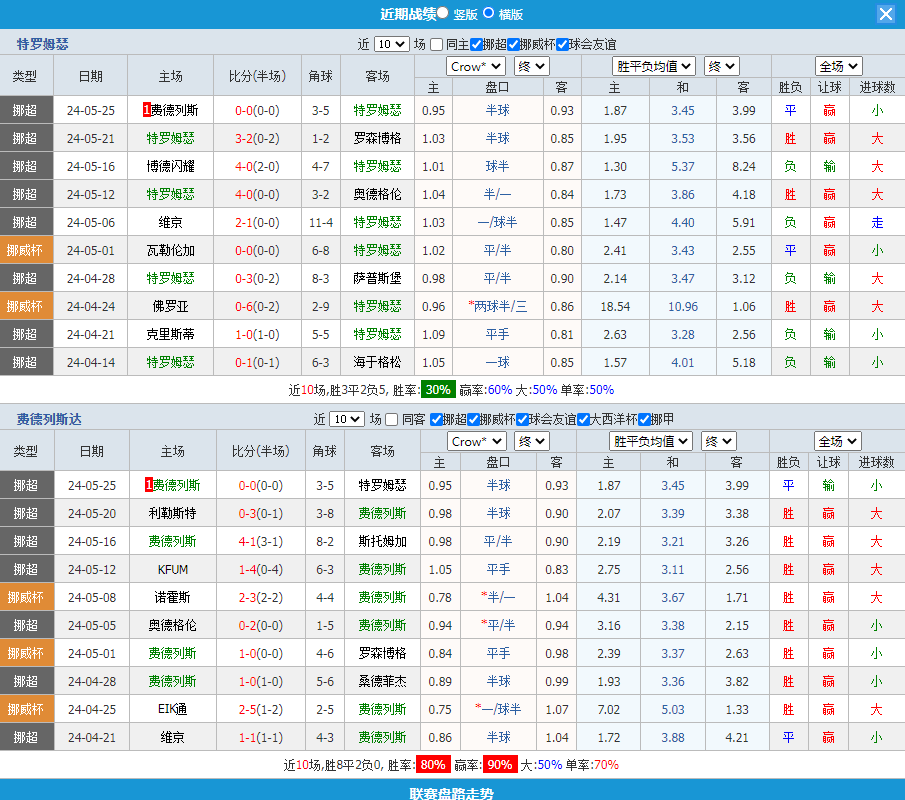This screenshot has height=800, width=905.
Task: Click the green 30% win rate badge
Action: click(437, 390)
